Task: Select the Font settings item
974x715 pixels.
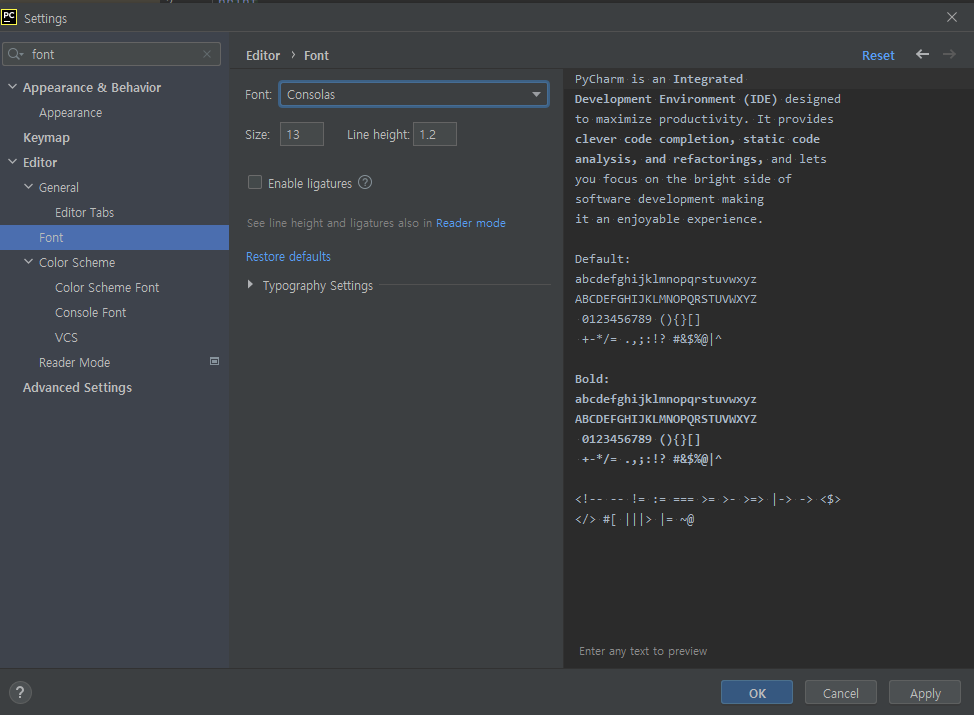Action: click(114, 237)
